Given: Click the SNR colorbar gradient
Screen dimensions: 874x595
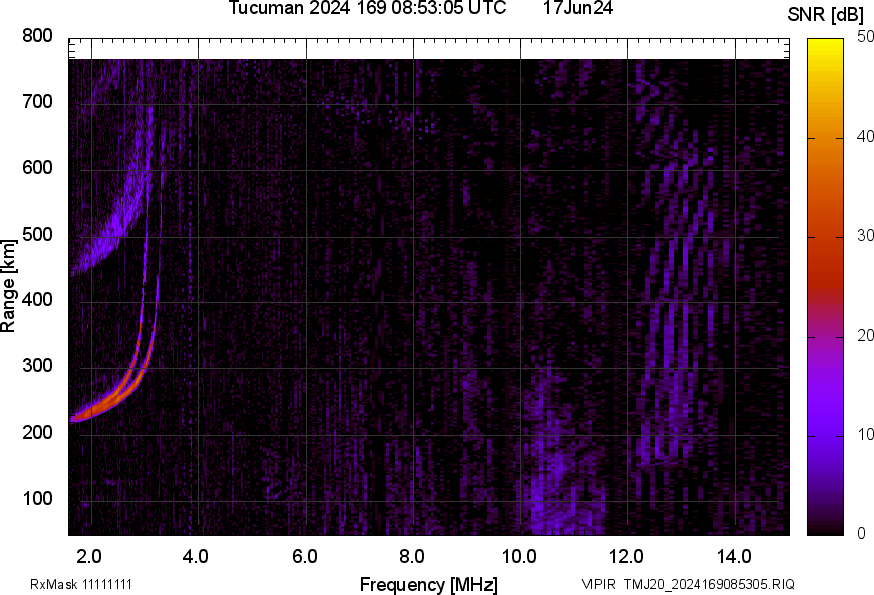Looking at the screenshot, I should click(x=825, y=287).
